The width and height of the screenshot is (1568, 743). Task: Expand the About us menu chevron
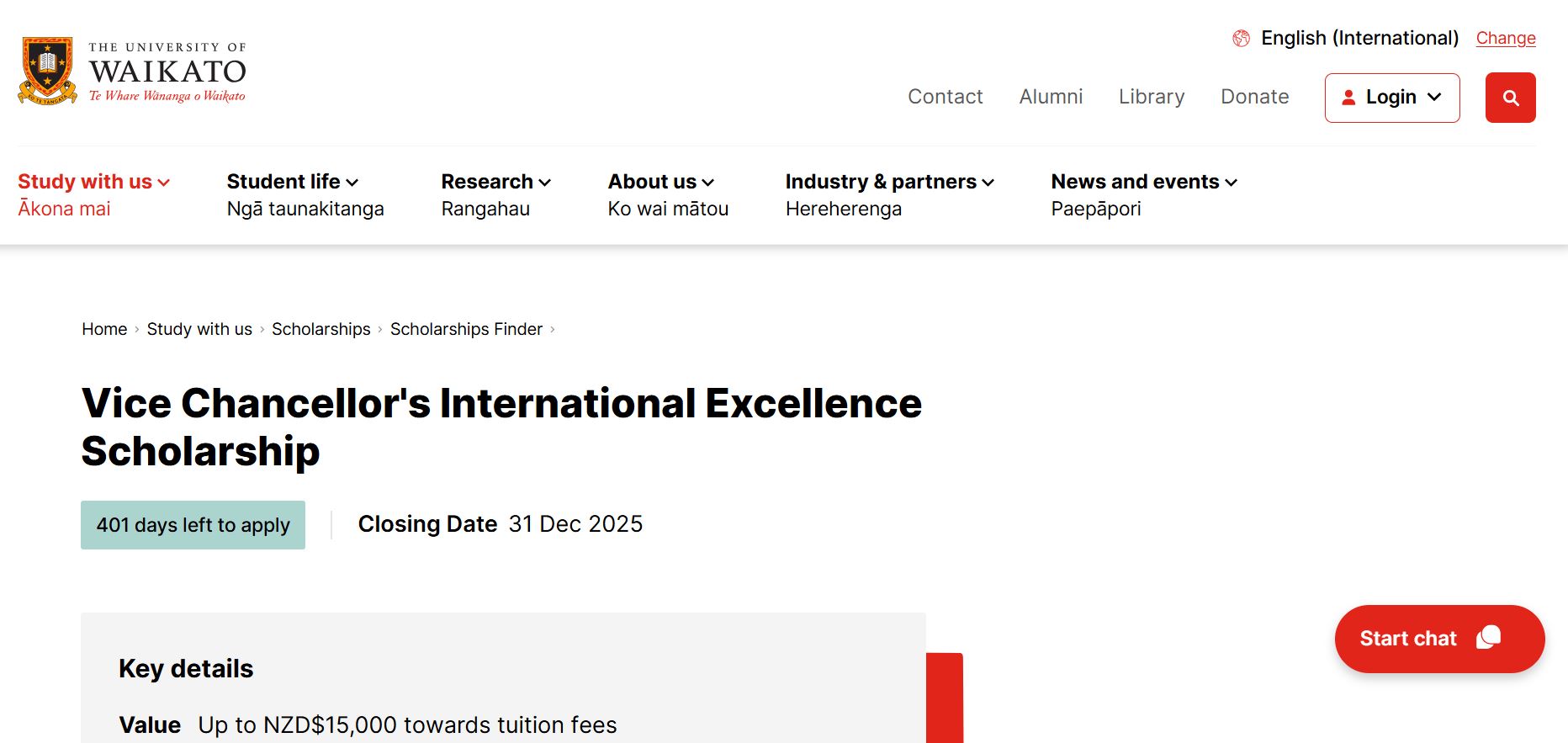pyautogui.click(x=708, y=183)
